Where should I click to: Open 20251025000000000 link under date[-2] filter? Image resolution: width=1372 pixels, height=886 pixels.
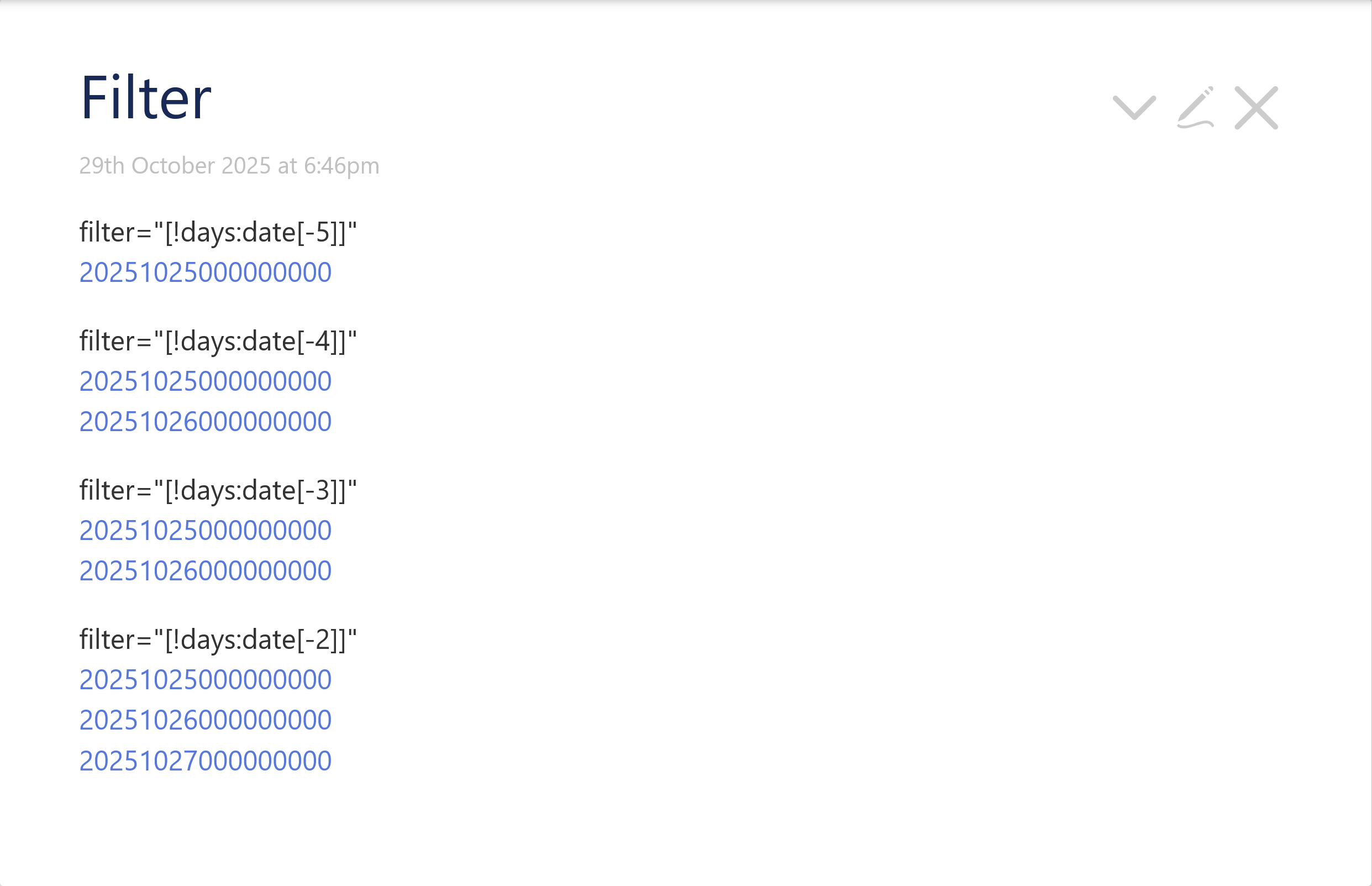[206, 679]
